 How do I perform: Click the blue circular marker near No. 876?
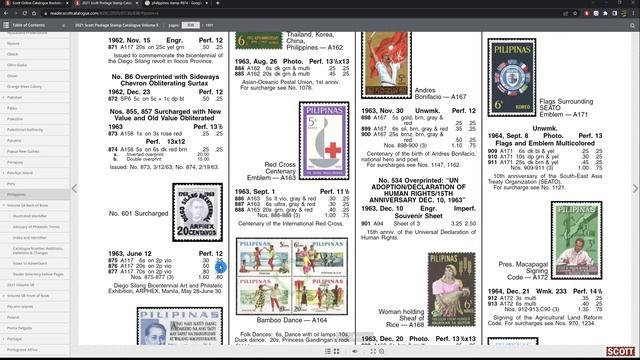click(220, 267)
